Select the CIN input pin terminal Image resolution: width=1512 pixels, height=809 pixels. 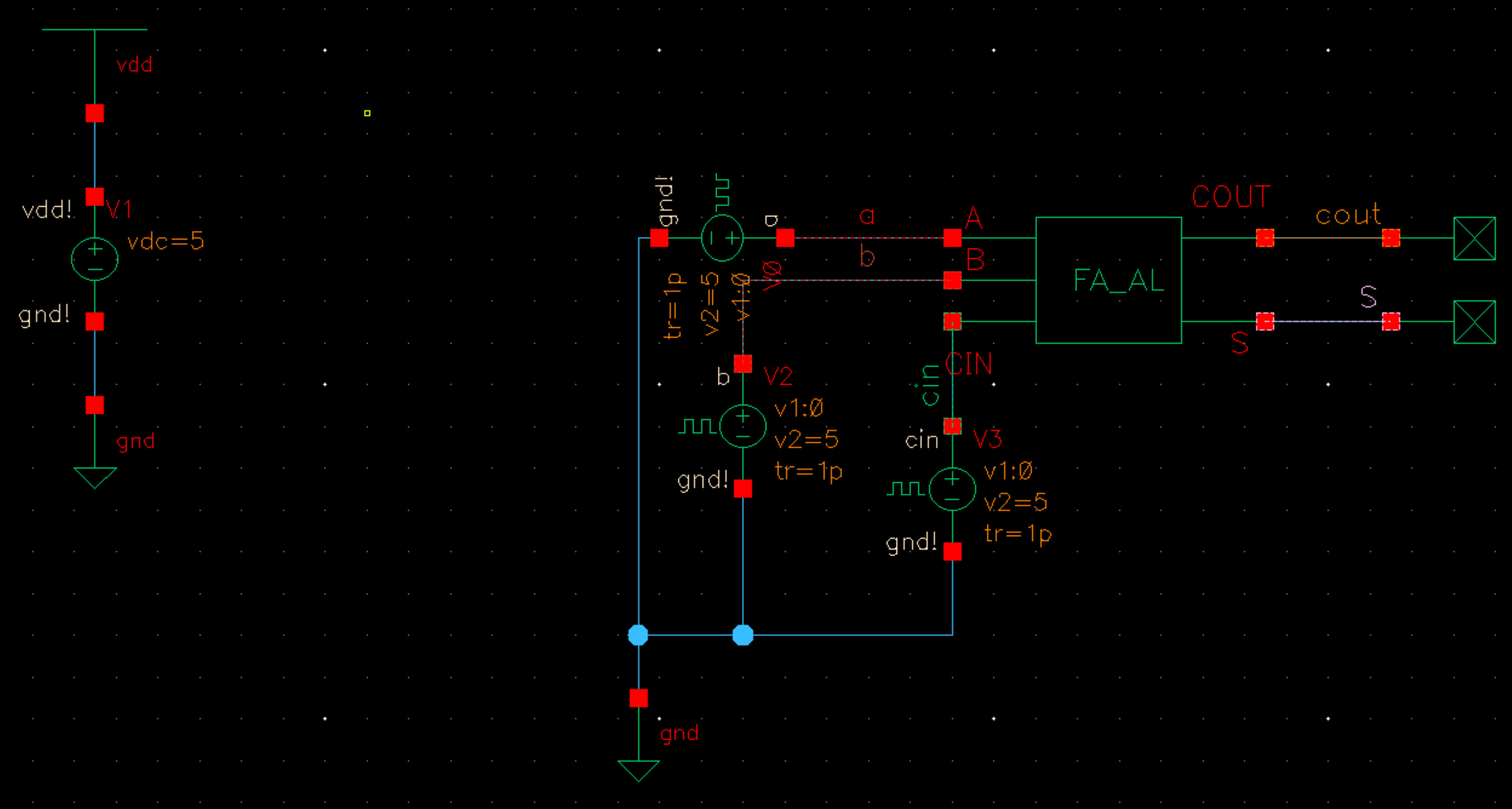952,321
